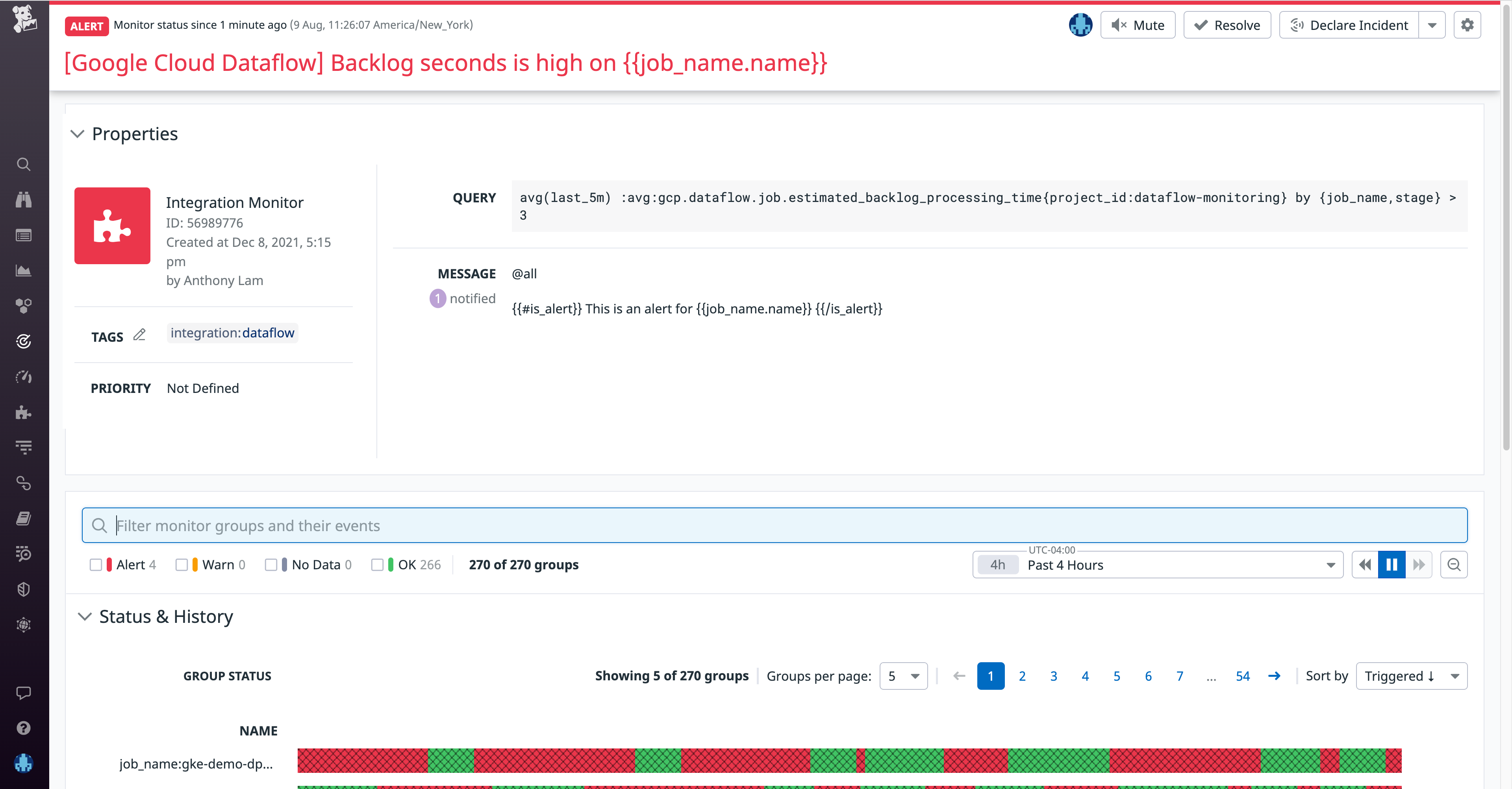The height and width of the screenshot is (789, 1512).
Task: Open the Groups per page dropdown
Action: click(903, 676)
